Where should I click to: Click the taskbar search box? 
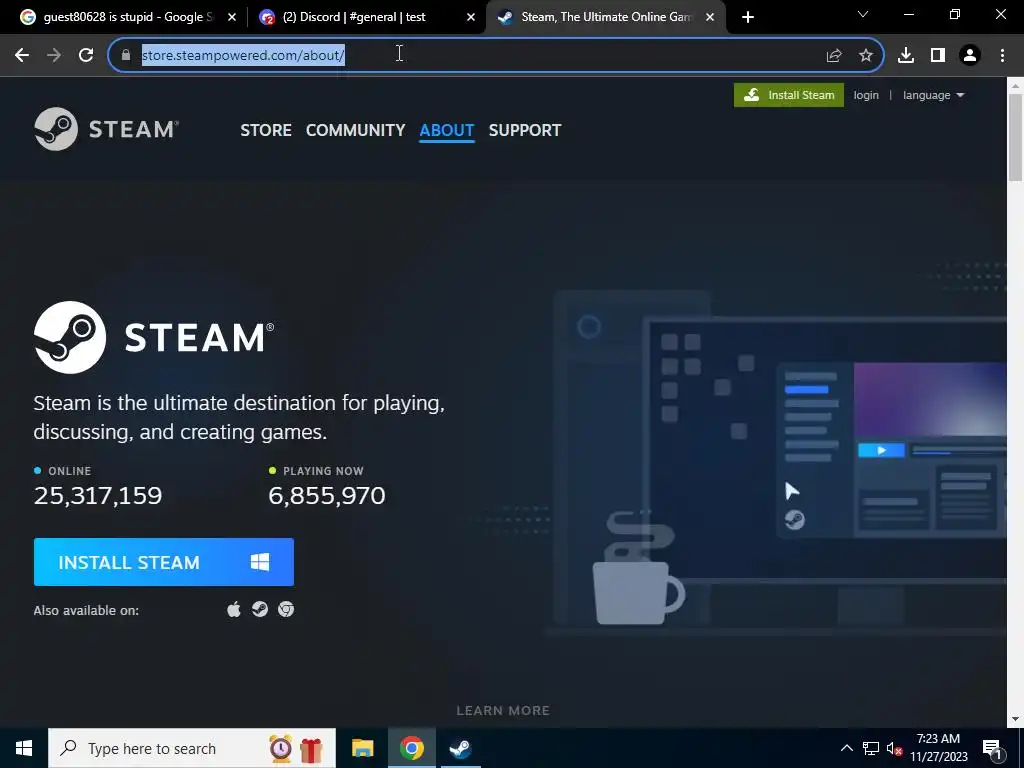tap(192, 748)
